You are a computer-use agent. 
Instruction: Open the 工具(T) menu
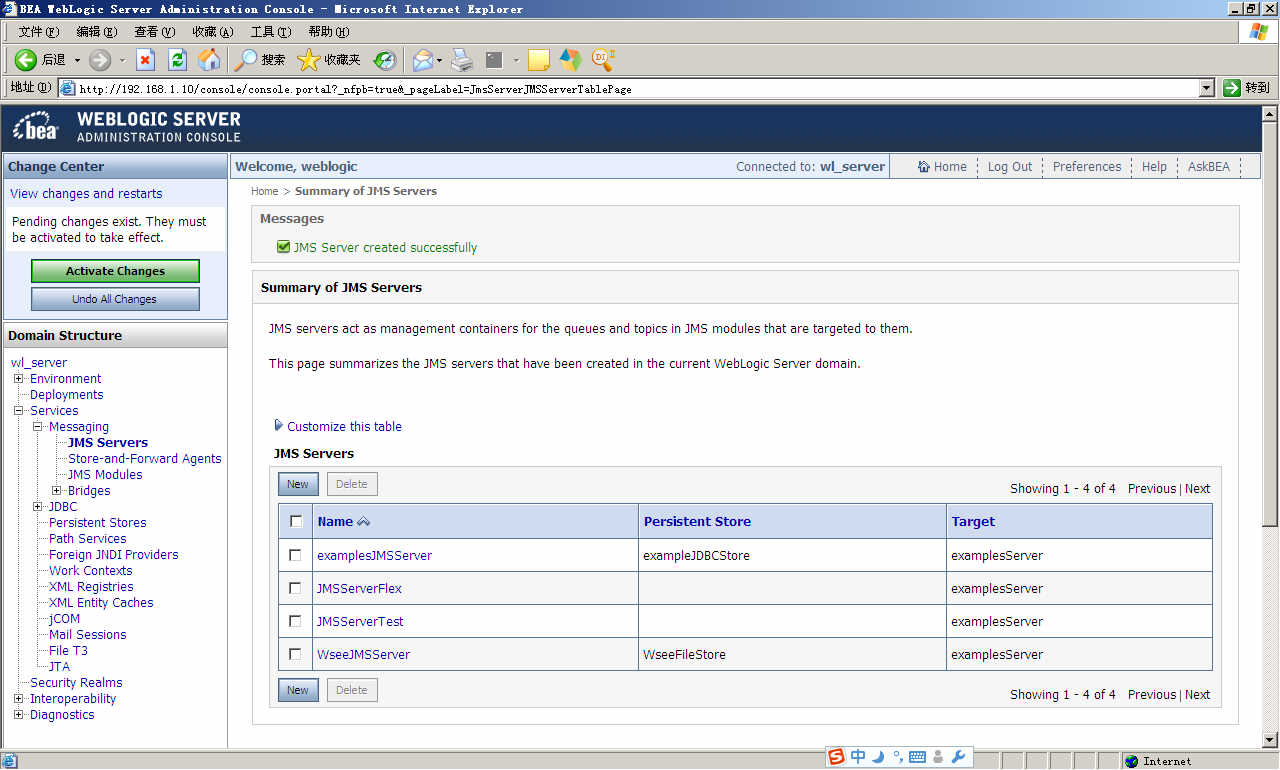[x=271, y=32]
